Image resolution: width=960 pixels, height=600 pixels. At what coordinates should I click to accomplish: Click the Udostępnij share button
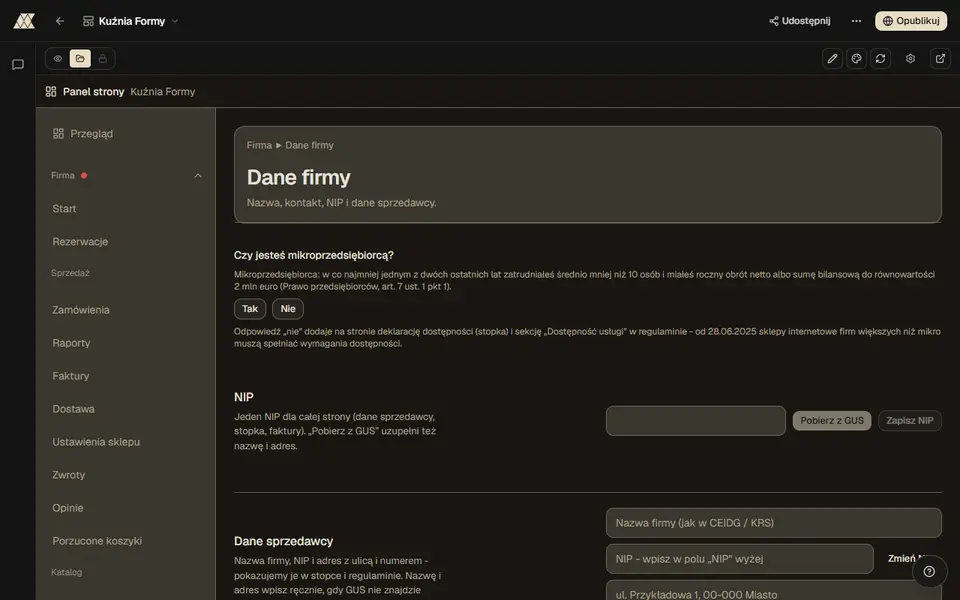point(800,21)
